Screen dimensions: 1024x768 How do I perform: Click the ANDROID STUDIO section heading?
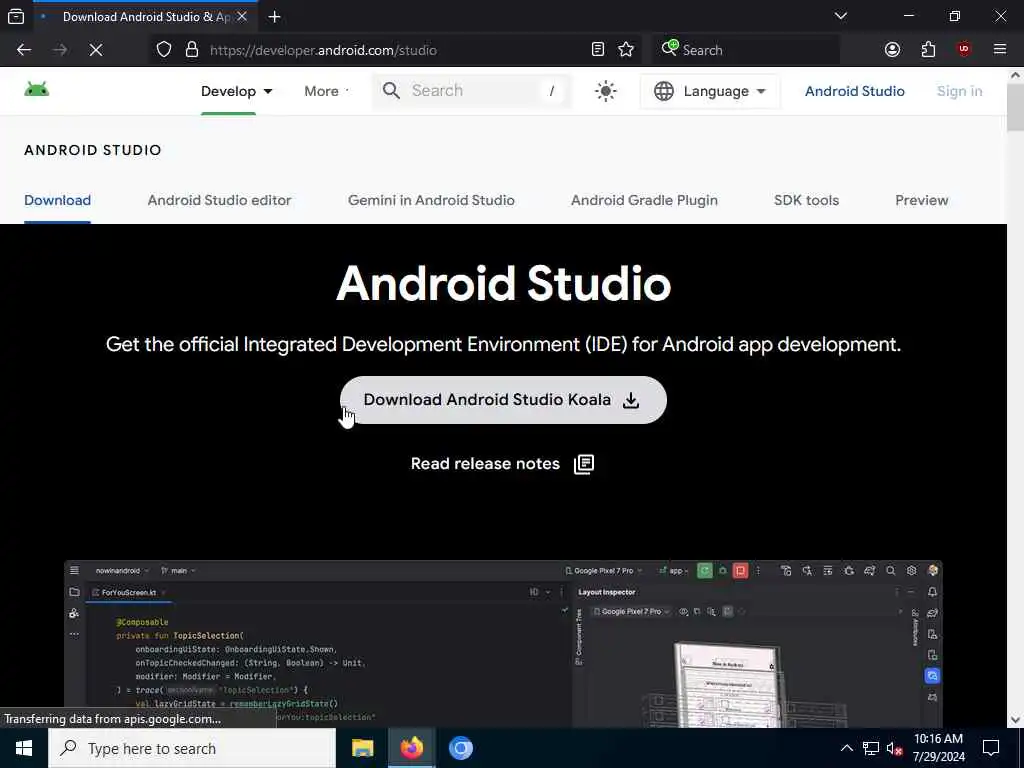pyautogui.click(x=93, y=150)
